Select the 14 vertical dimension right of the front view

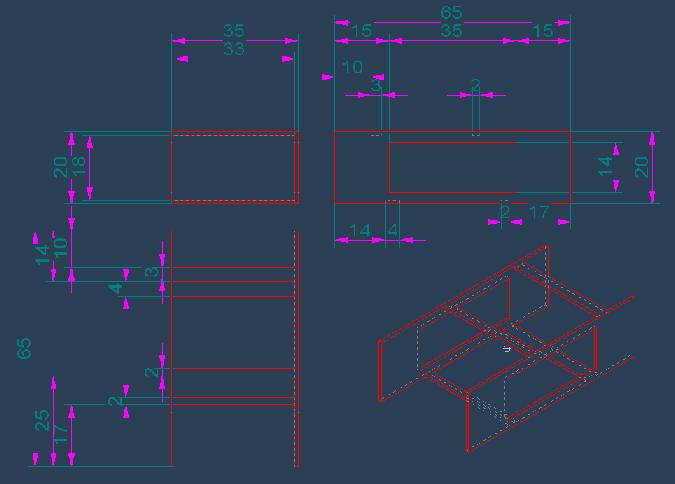[605, 166]
